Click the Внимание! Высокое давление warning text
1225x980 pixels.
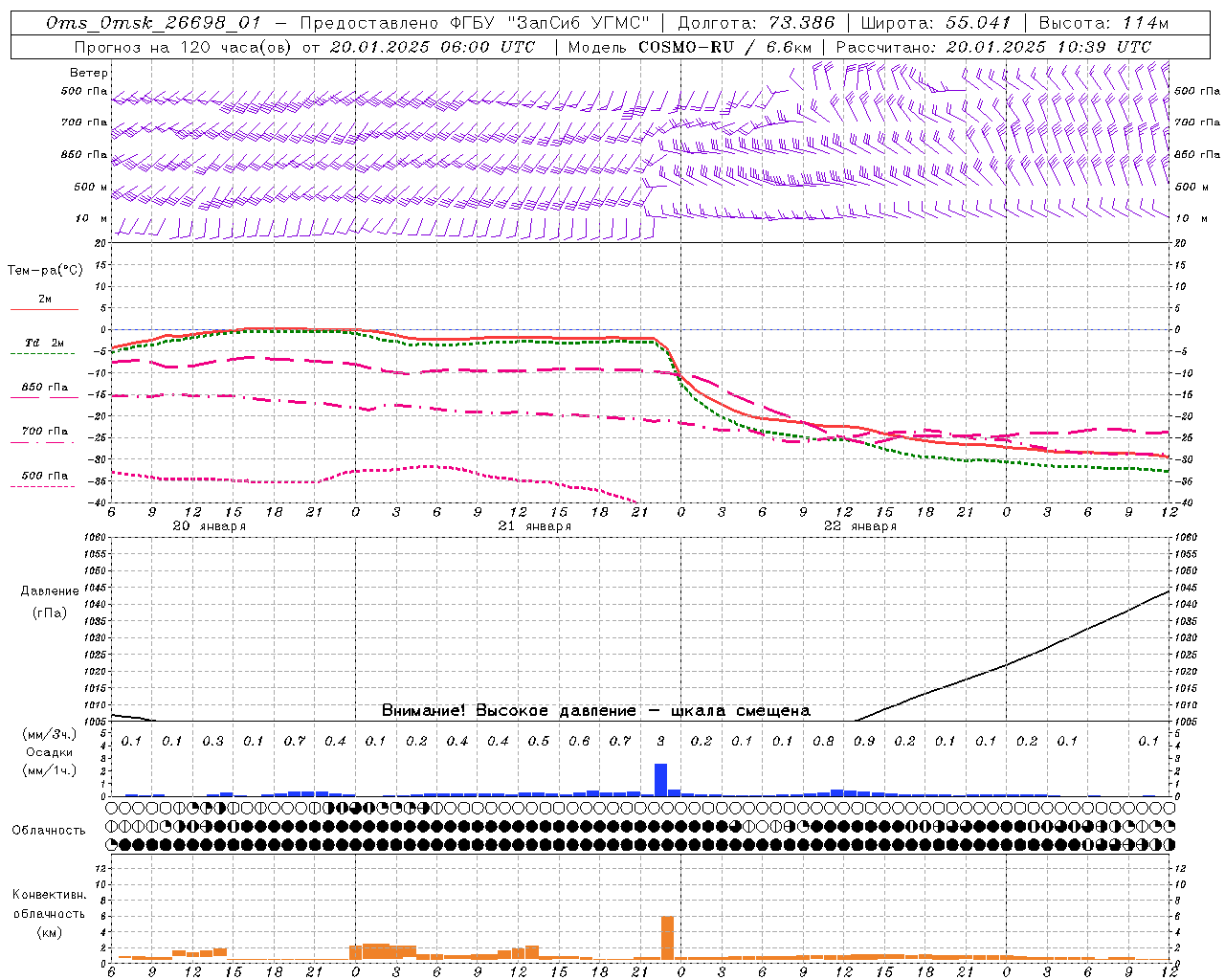point(596,711)
